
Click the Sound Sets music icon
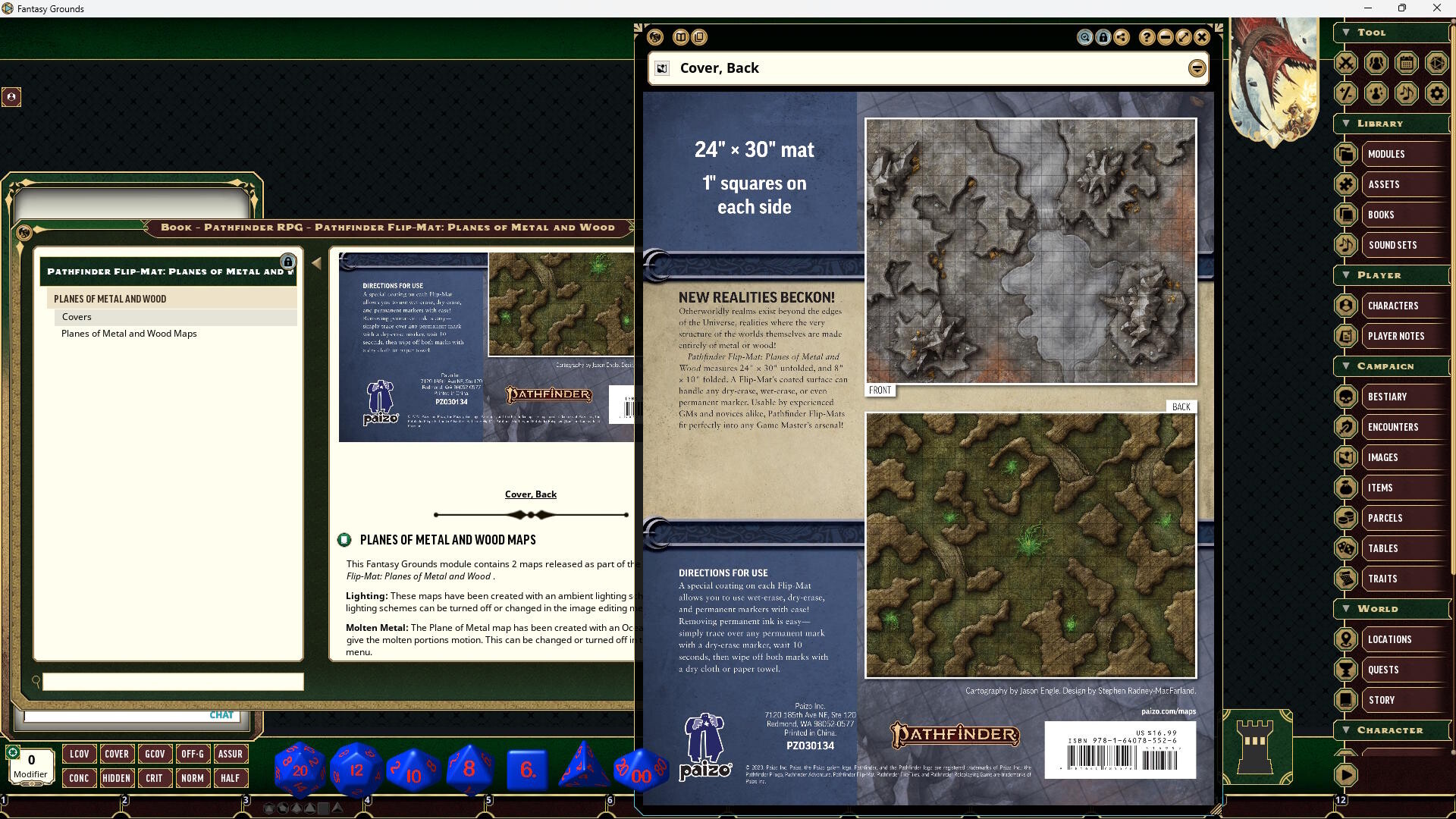(1346, 245)
